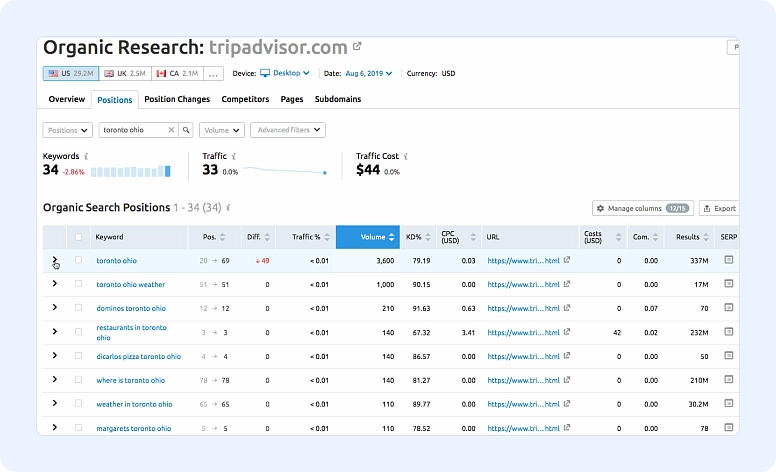Screen dimensions: 776x472
Task: Click the Keywords trend bar chart
Action: (131, 172)
